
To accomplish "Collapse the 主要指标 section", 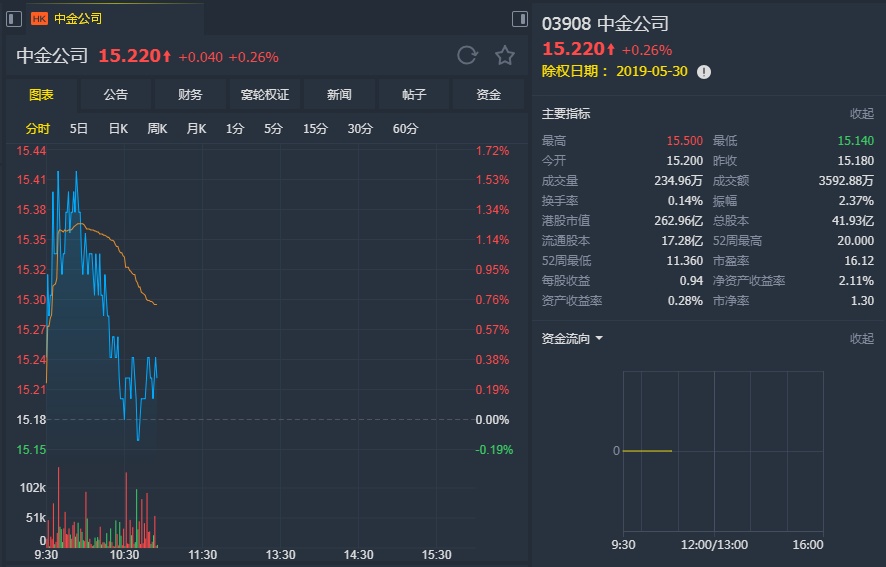I will 861,114.
